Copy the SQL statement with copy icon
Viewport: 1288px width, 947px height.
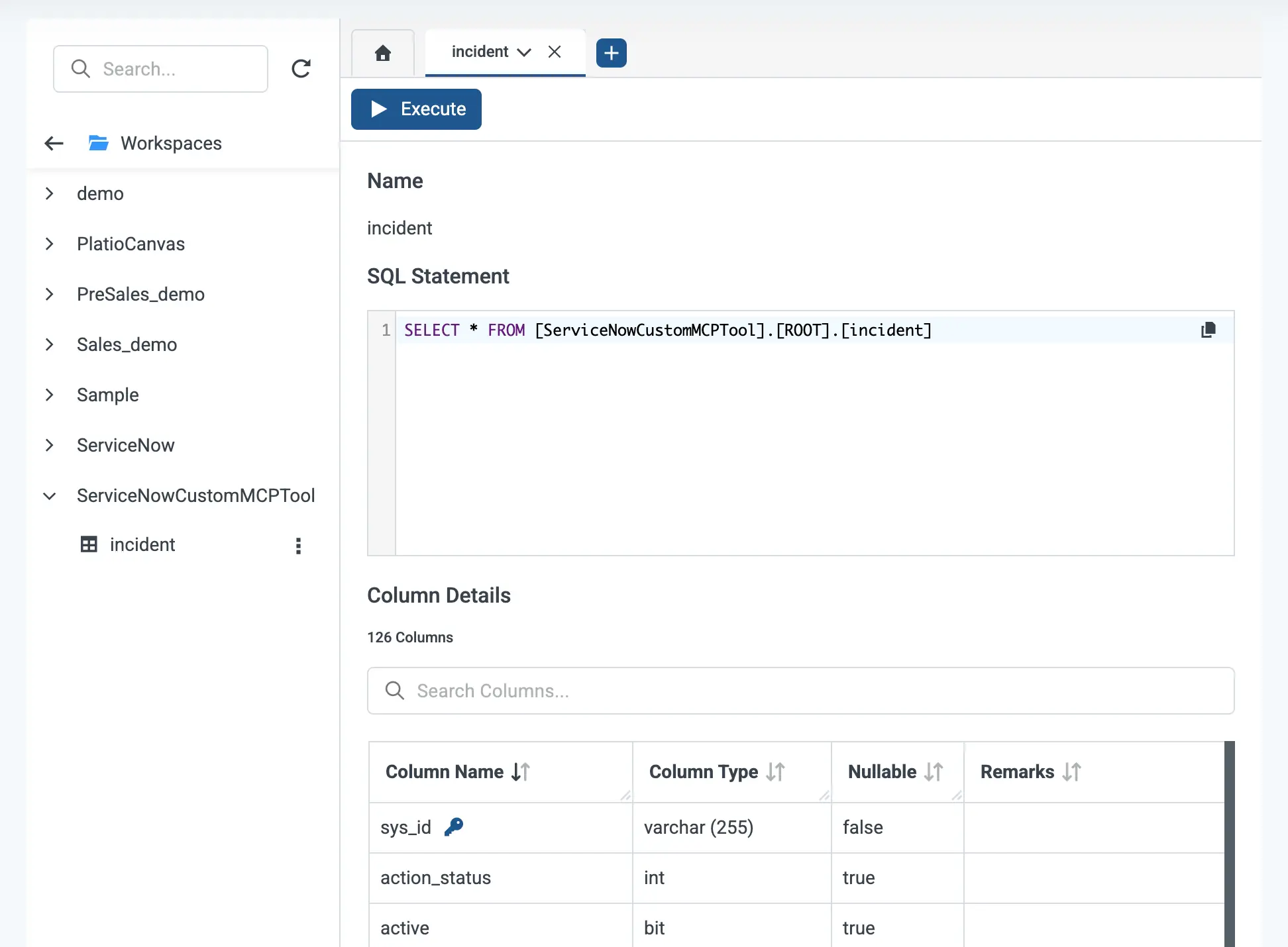[x=1208, y=330]
